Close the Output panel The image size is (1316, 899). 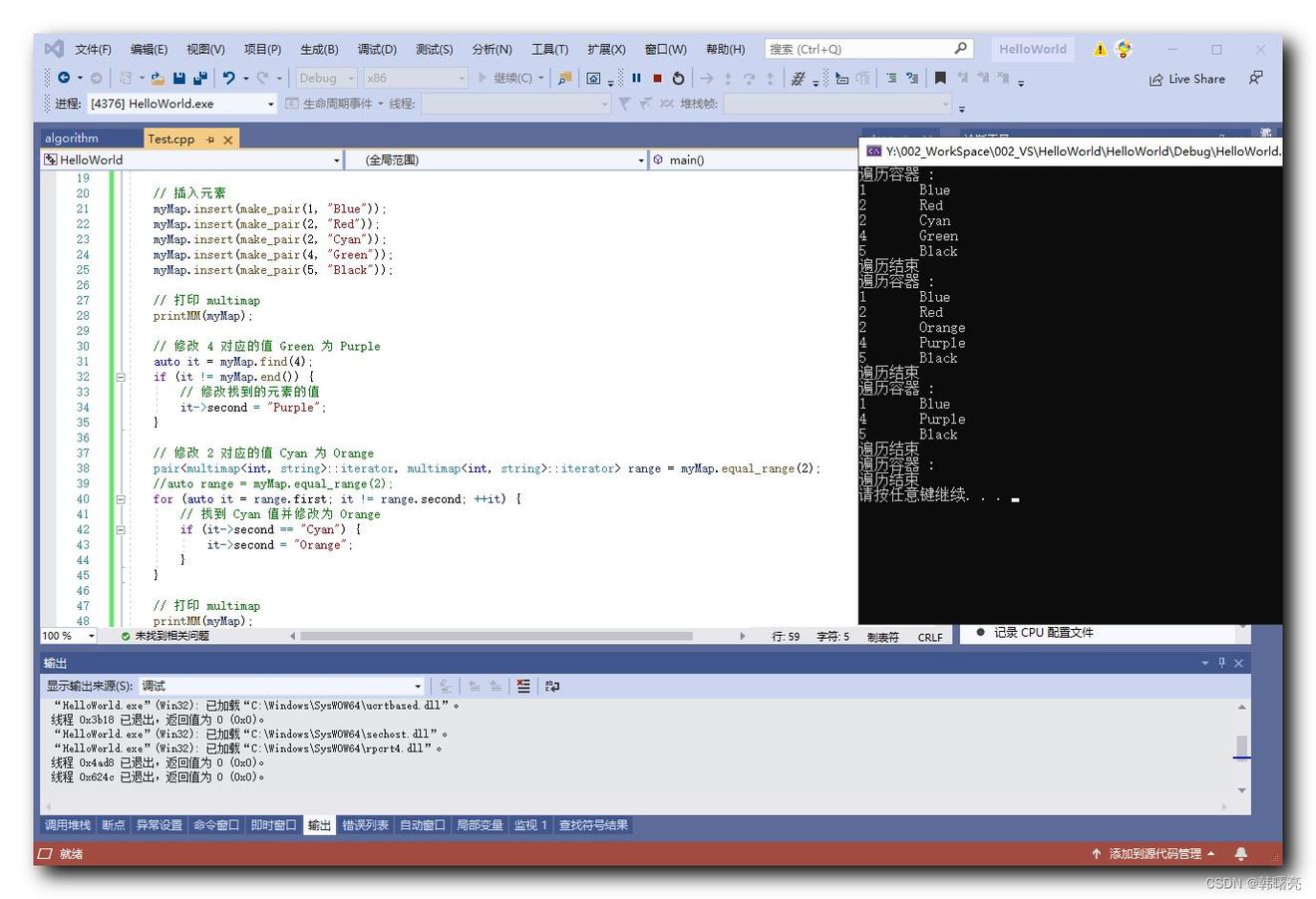pos(1239,663)
